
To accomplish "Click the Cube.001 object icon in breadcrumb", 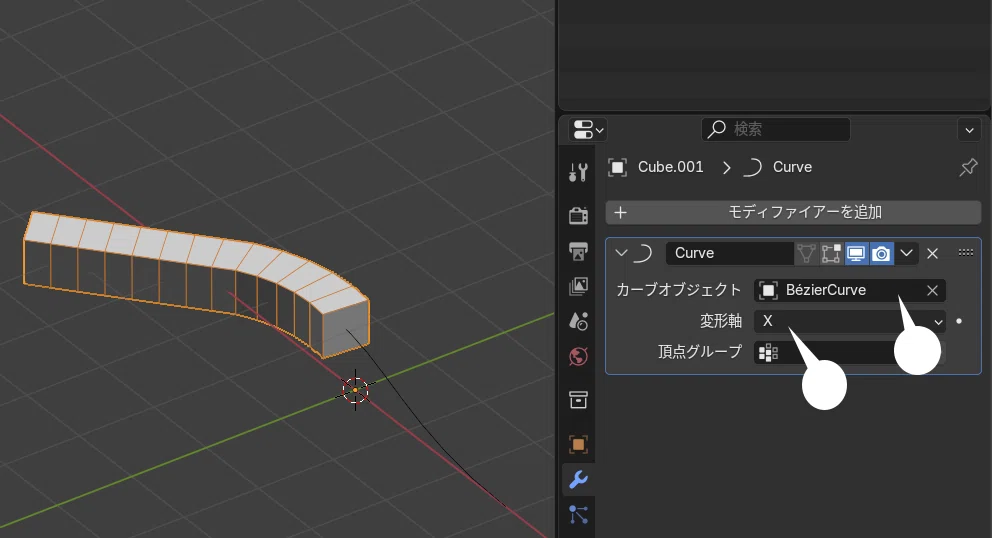I will 617,167.
